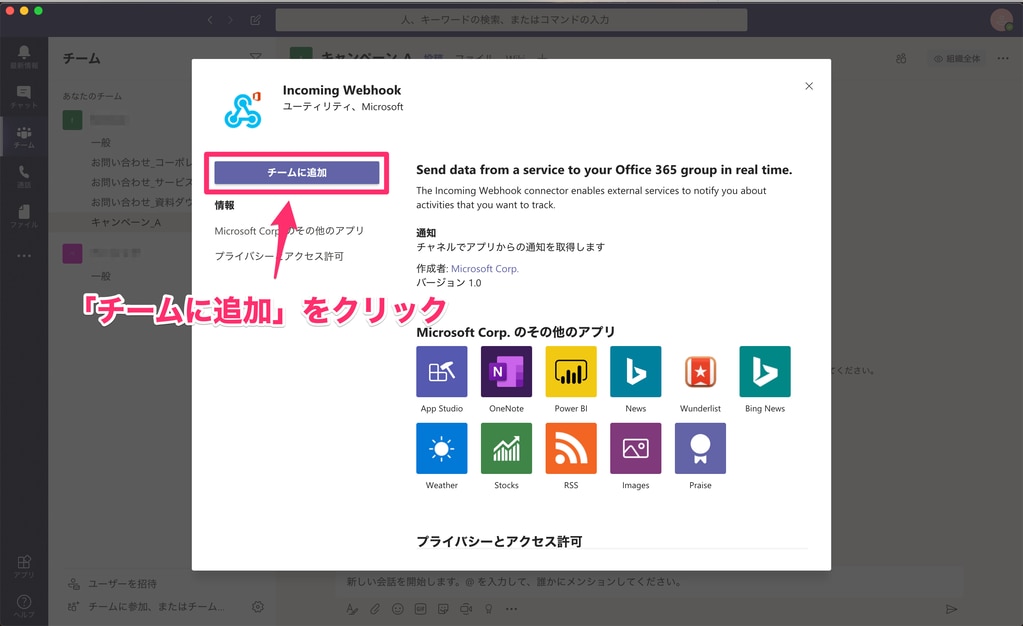Open more apps ellipsis in sidebar
The width and height of the screenshot is (1023, 626).
(24, 256)
